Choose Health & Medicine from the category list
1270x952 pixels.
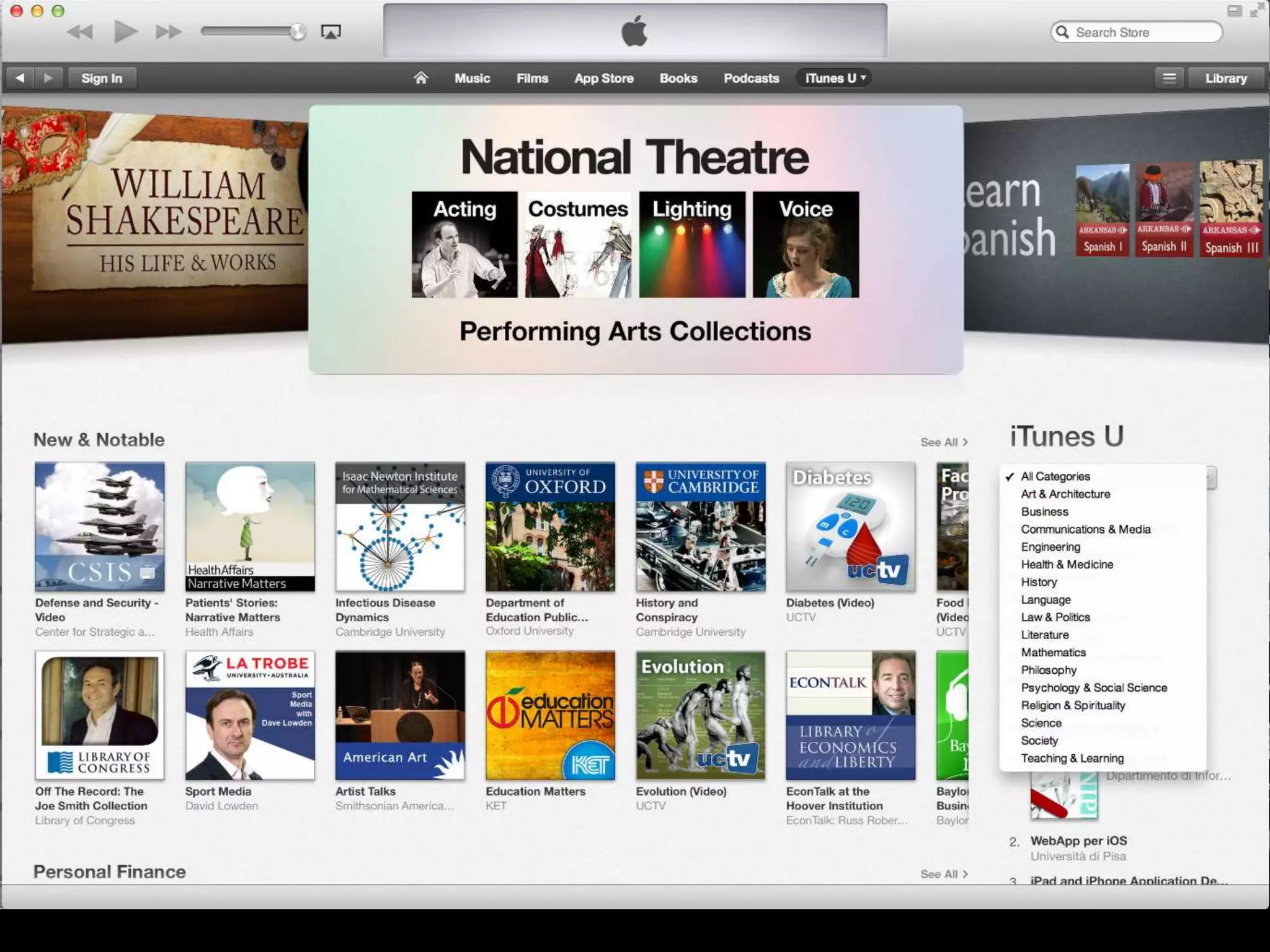point(1067,565)
